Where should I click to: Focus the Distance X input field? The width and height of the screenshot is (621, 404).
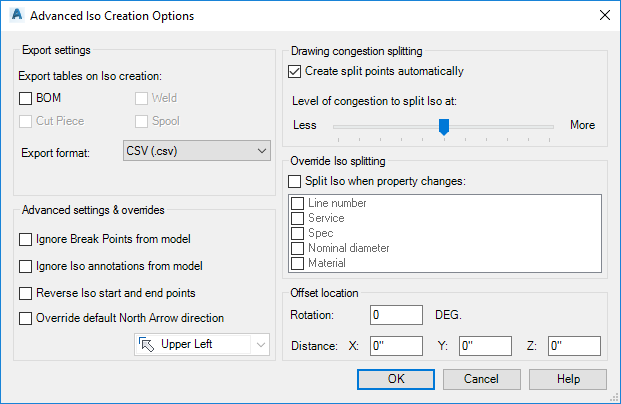pos(396,346)
